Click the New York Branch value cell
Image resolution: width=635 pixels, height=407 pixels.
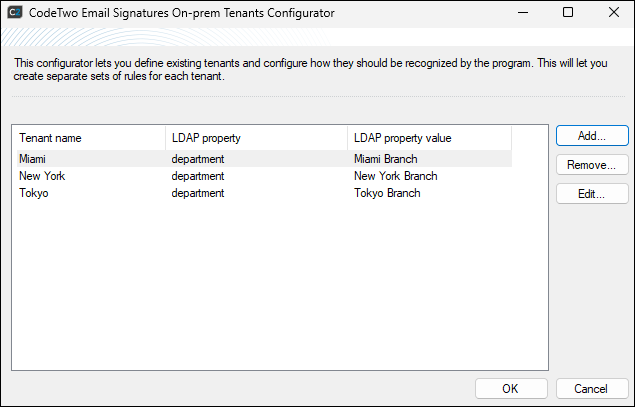coord(395,176)
